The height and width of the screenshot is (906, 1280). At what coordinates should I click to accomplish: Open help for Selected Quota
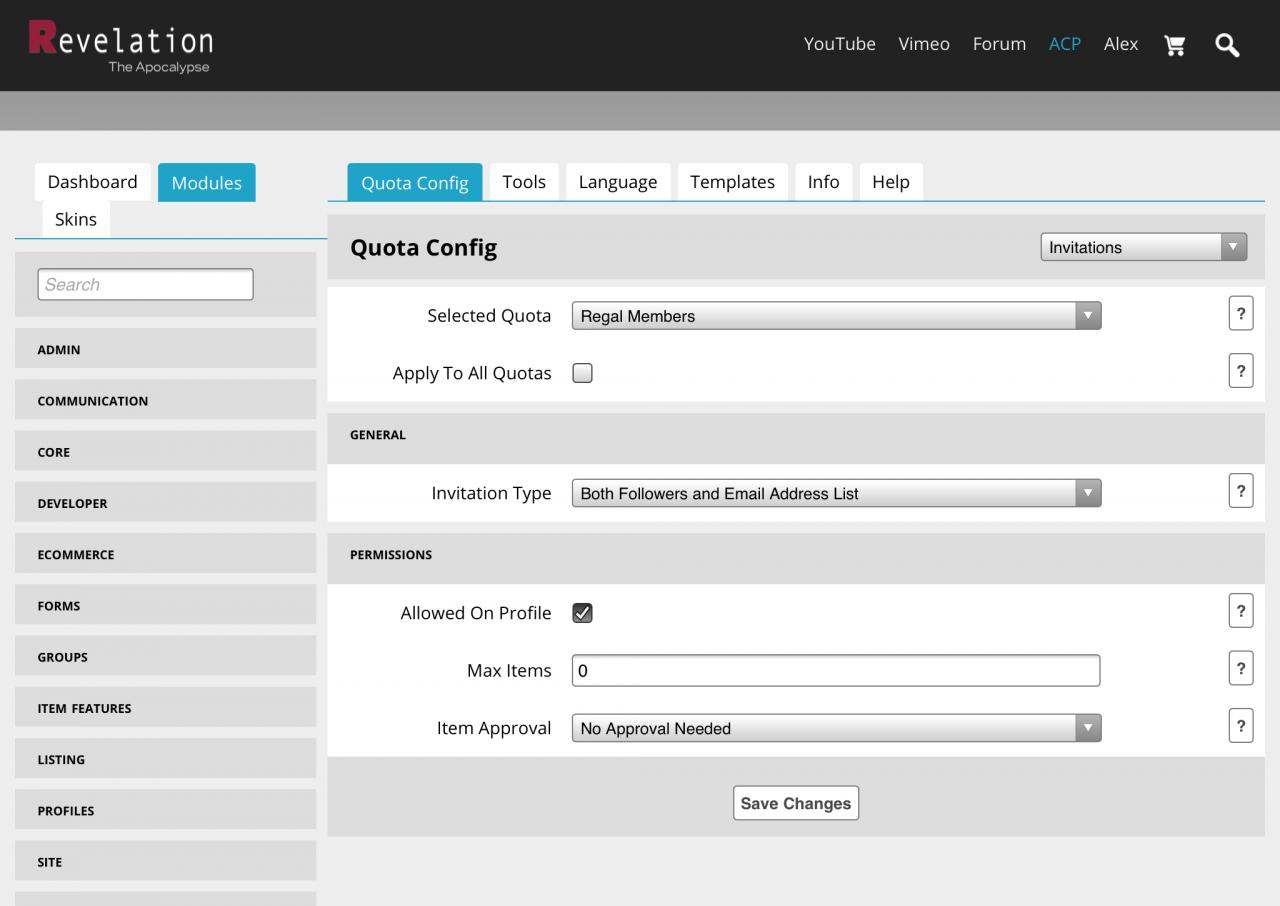1240,314
